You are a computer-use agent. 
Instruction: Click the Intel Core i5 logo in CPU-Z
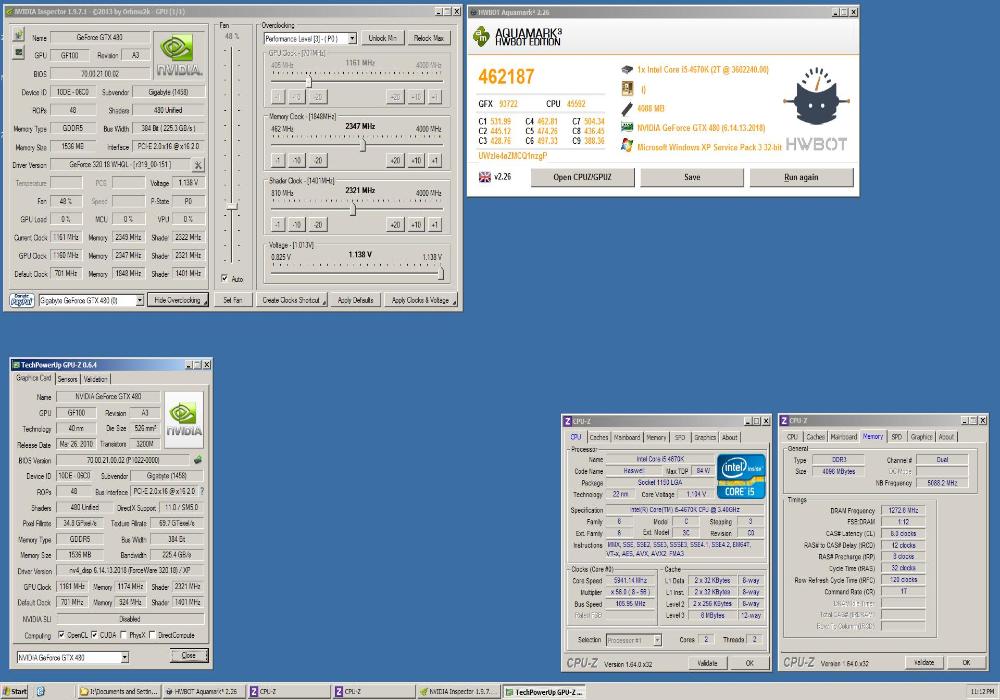(x=741, y=476)
